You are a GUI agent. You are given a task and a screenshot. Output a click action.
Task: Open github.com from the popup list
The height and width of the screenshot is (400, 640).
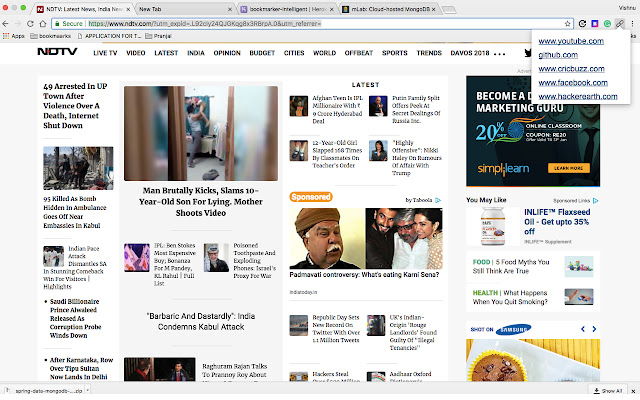pos(558,55)
